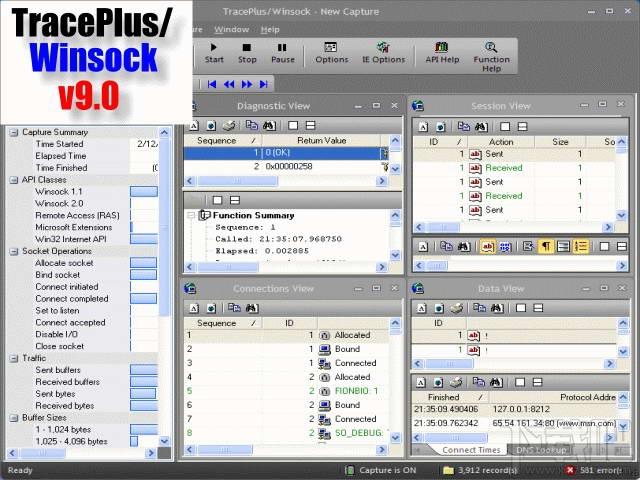640x480 pixels.
Task: Open the Help menu
Action: point(270,29)
